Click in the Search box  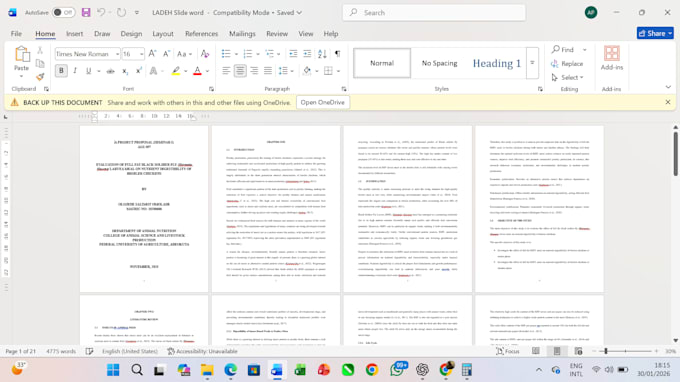(x=434, y=13)
